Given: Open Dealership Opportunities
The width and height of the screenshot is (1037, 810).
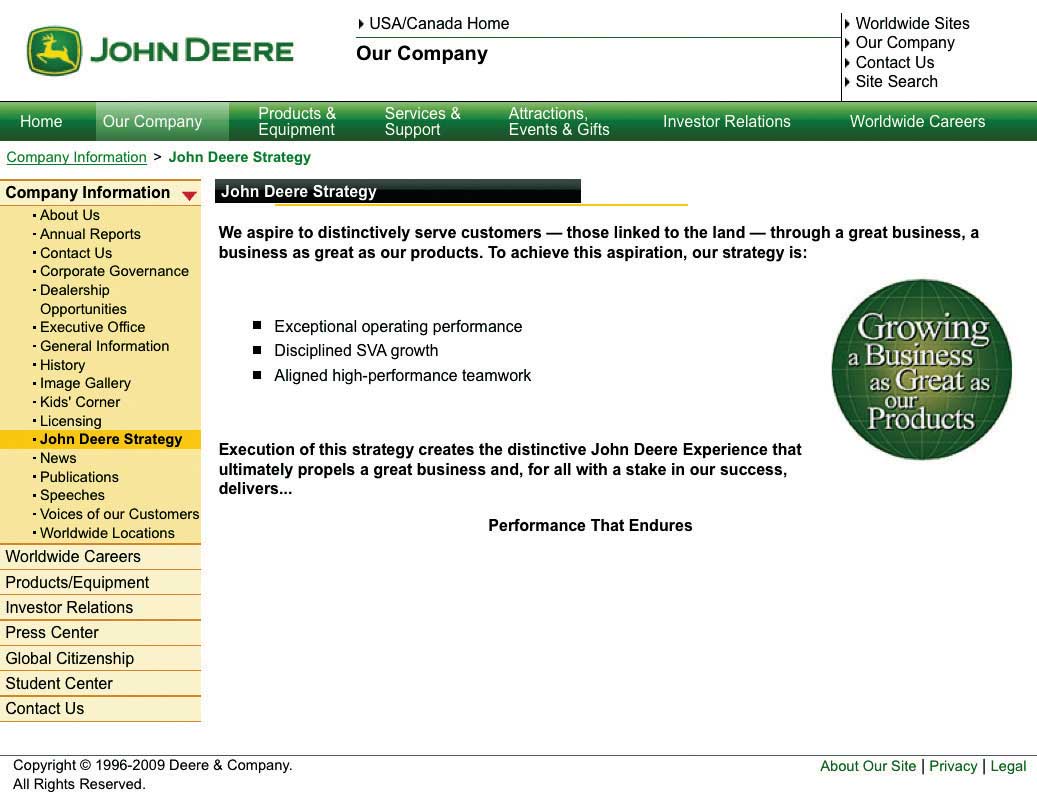Looking at the screenshot, I should (x=83, y=300).
